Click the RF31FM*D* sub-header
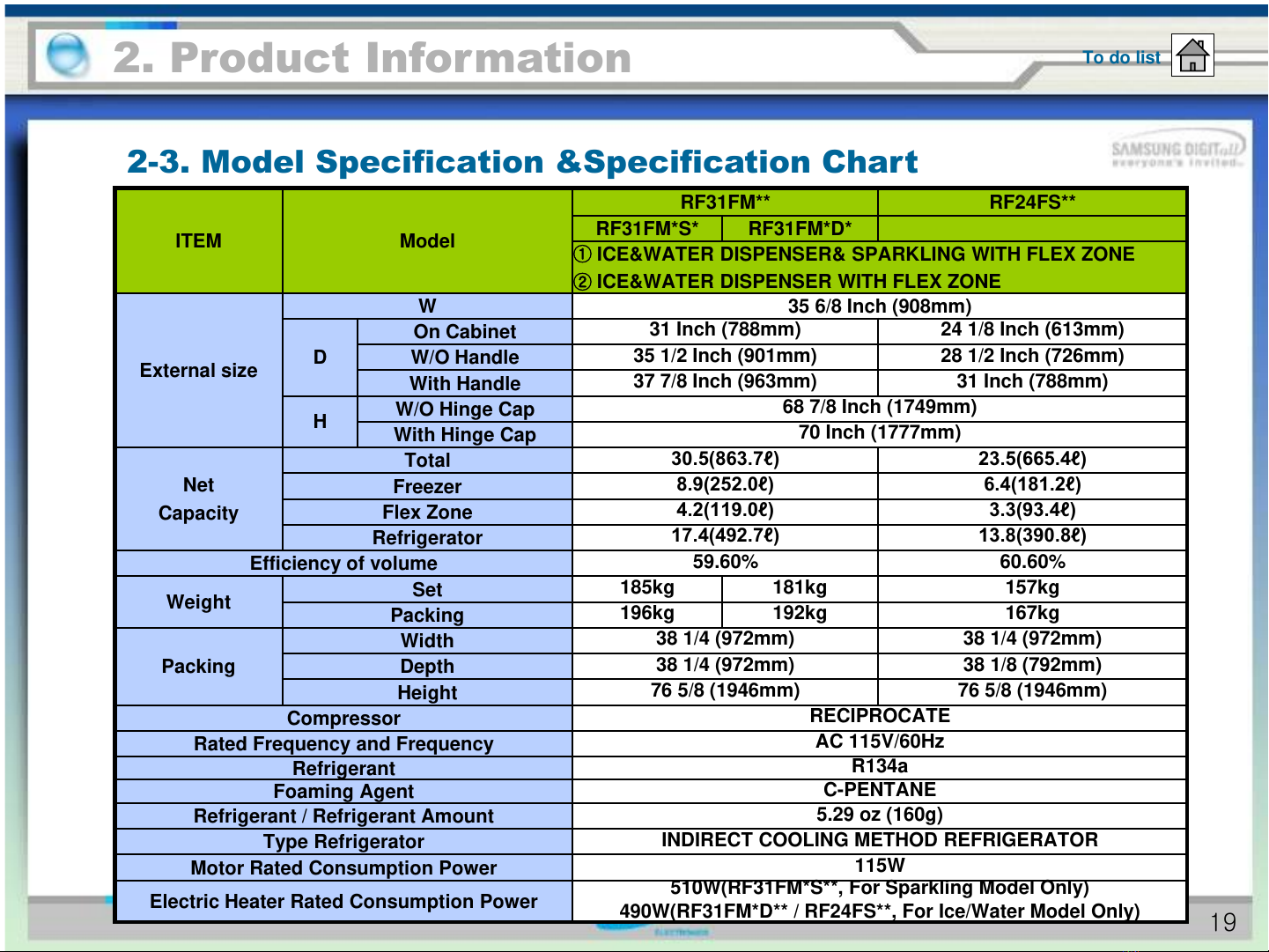Viewport: 1269px width, 952px height. [800, 229]
